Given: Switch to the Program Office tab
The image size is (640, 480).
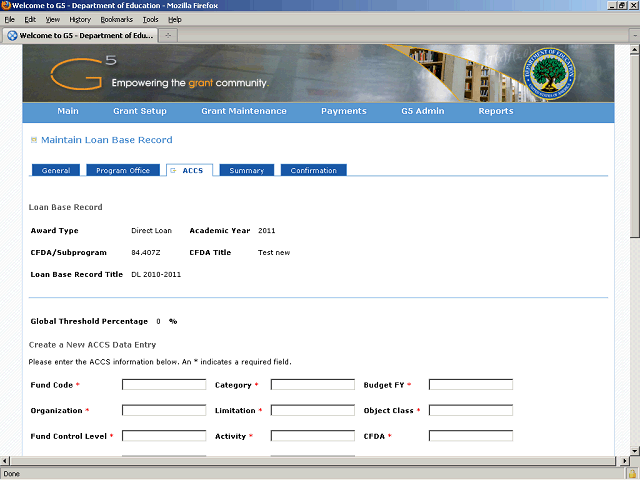Looking at the screenshot, I should [x=123, y=170].
